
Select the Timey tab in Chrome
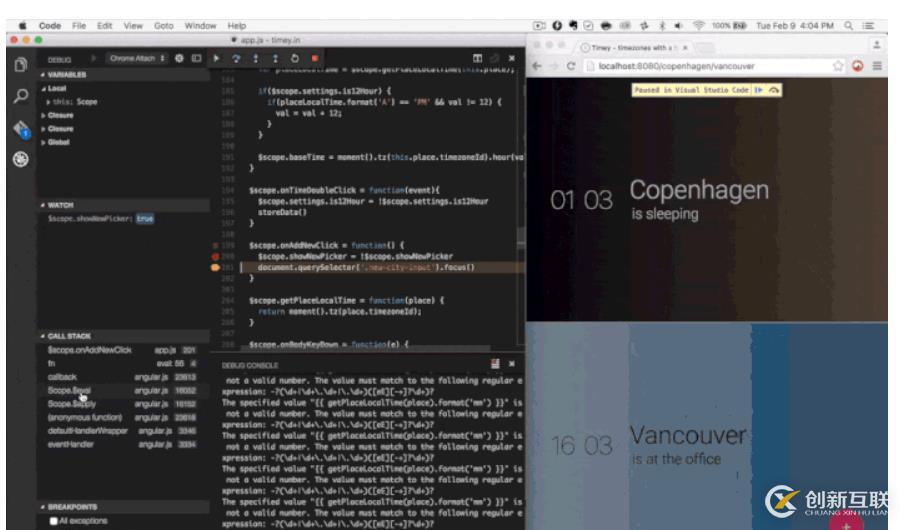(x=634, y=48)
